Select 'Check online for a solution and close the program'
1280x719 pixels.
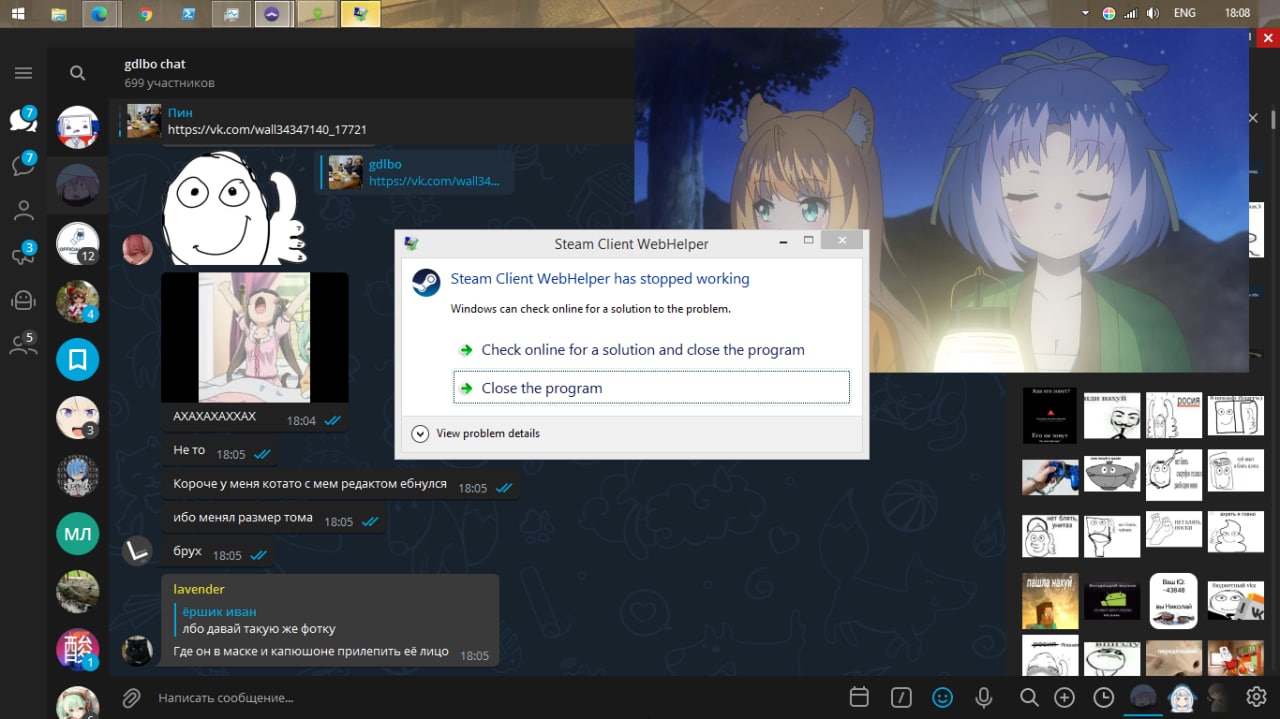(643, 350)
